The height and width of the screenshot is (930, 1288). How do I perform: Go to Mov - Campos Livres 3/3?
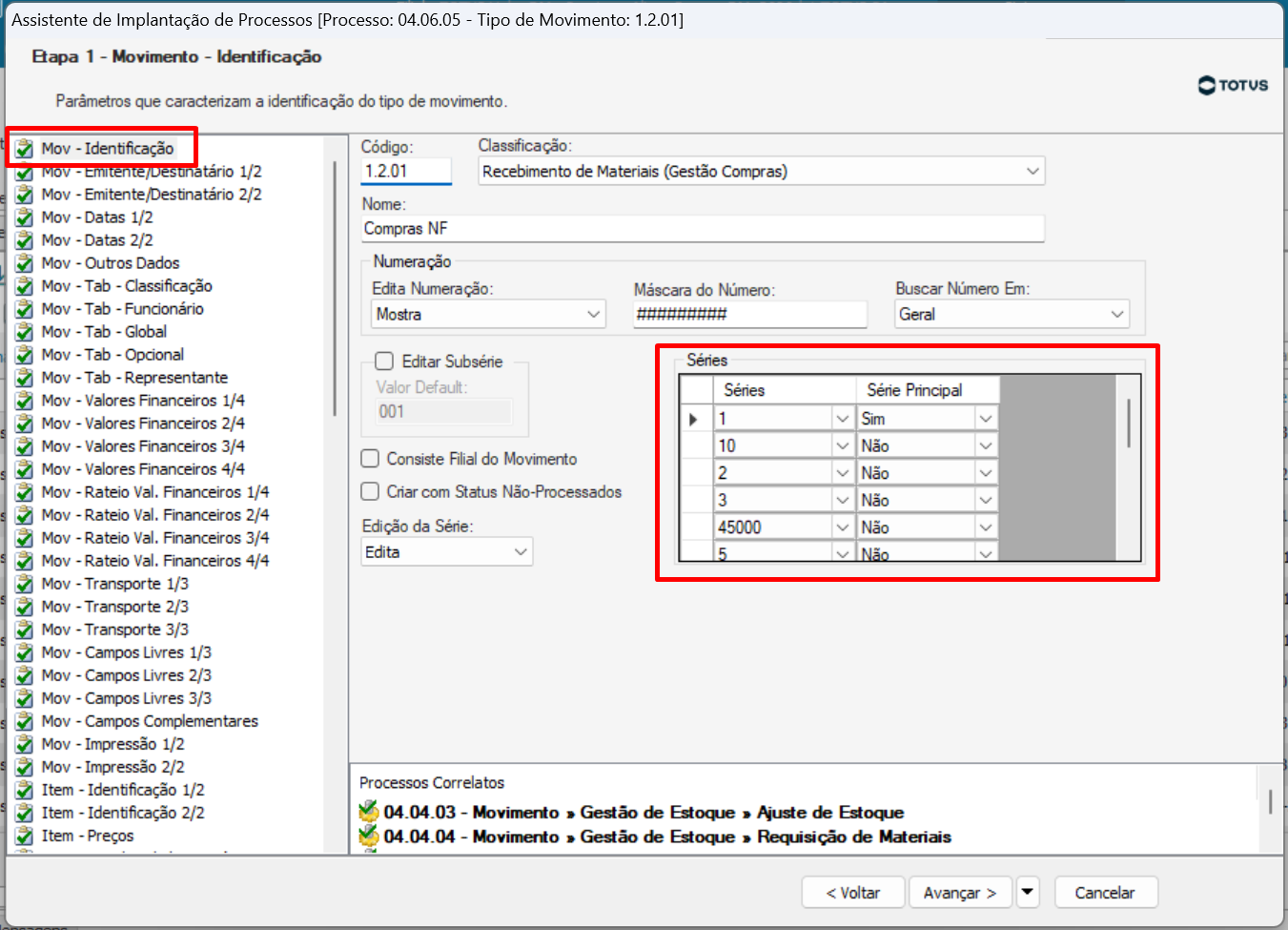[126, 698]
